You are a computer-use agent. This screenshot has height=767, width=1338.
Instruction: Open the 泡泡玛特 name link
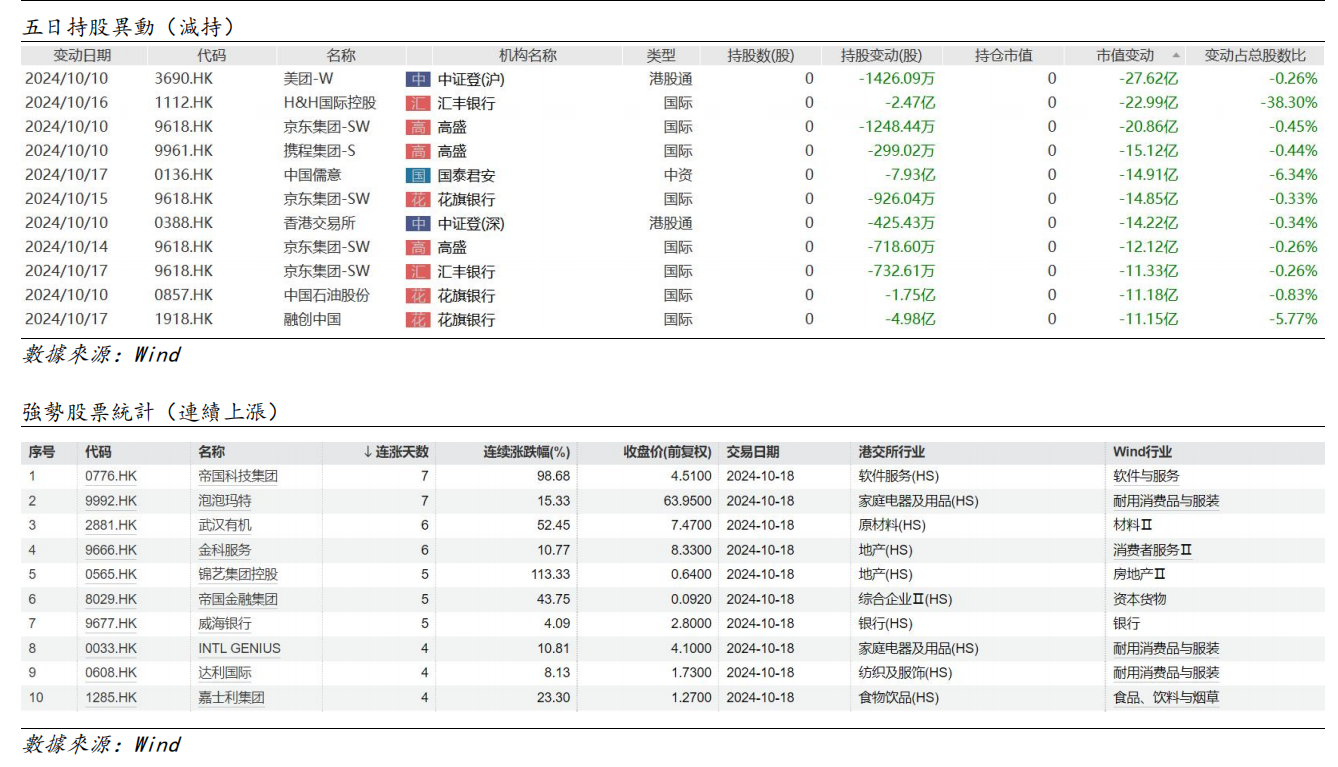point(225,501)
